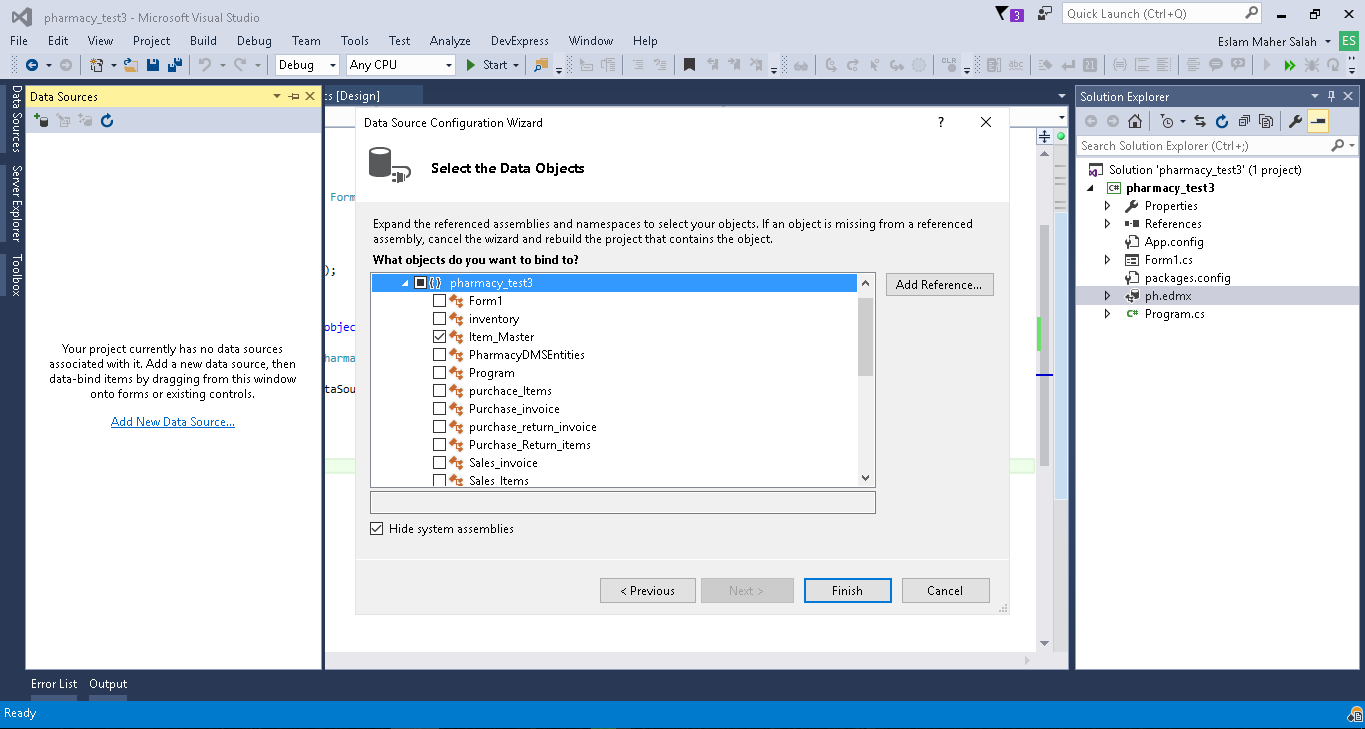Expand the Form1.cs node

coord(1107,260)
